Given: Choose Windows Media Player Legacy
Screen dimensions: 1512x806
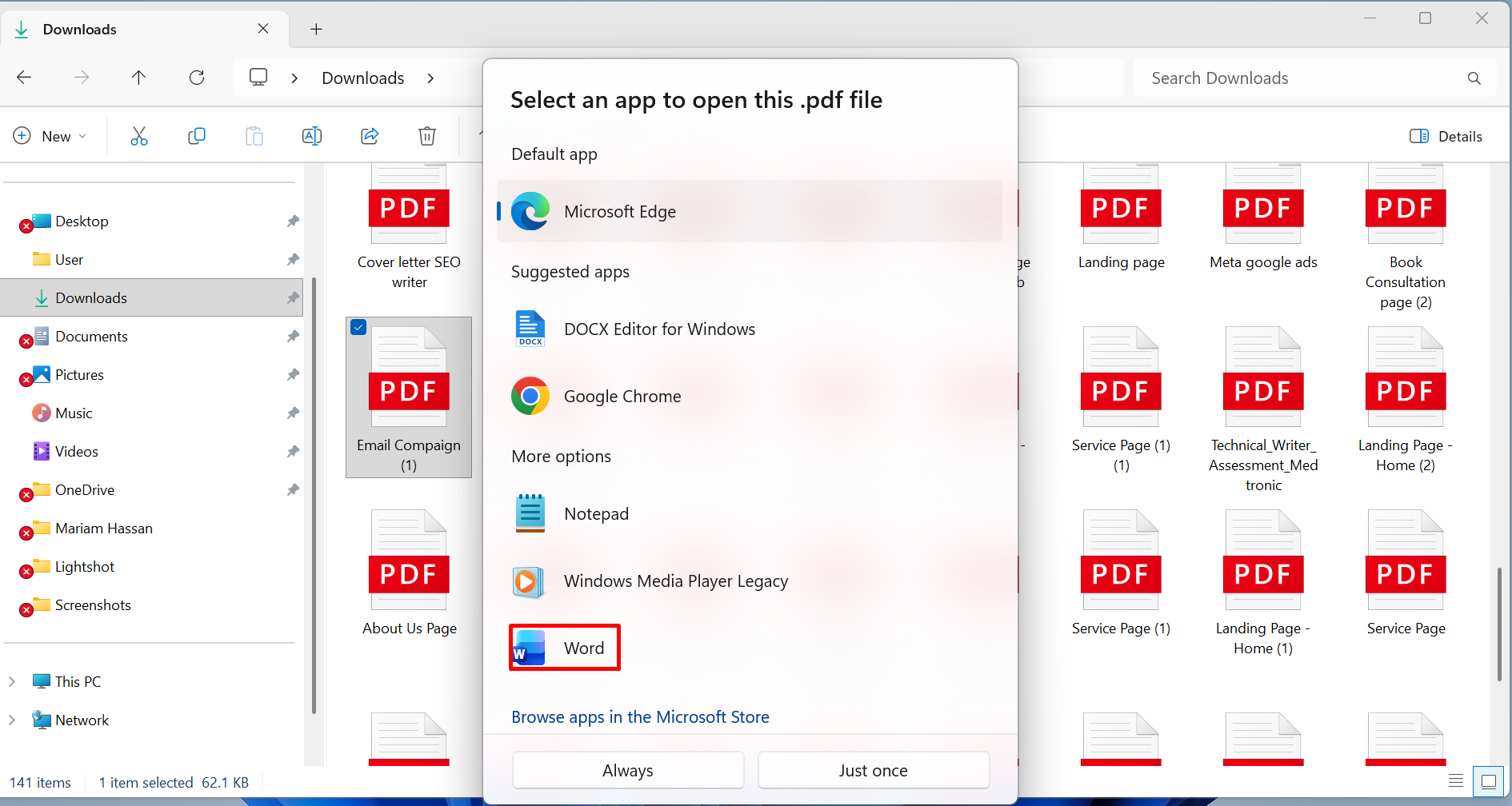Looking at the screenshot, I should (750, 581).
